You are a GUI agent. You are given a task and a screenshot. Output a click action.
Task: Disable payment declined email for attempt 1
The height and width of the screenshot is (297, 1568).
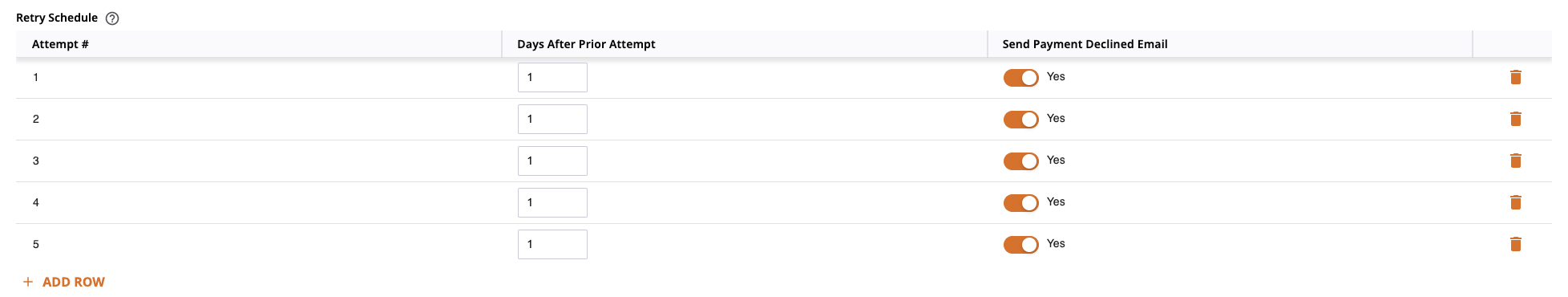pyautogui.click(x=1020, y=77)
